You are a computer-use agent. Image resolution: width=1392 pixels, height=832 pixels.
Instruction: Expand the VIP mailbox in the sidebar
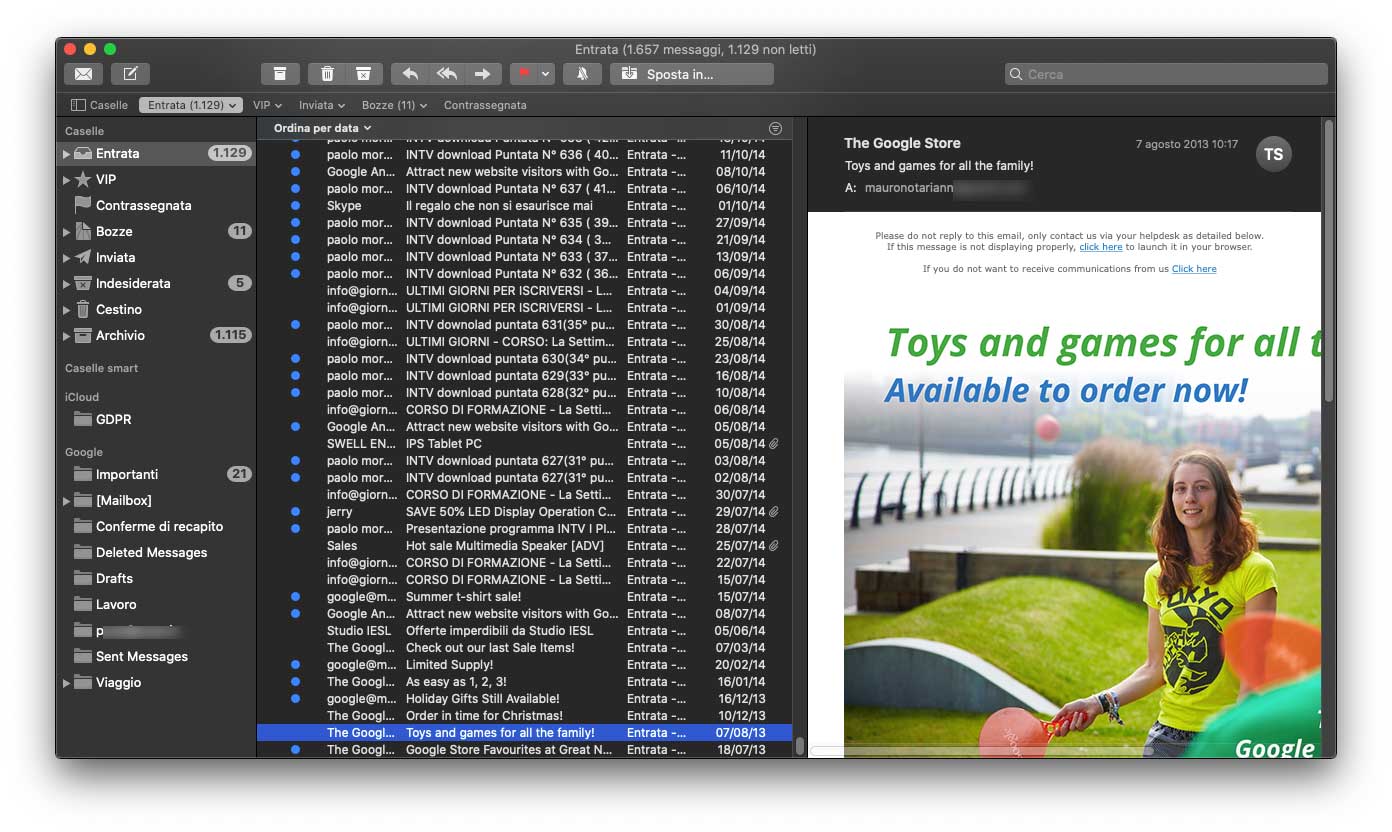coord(66,180)
